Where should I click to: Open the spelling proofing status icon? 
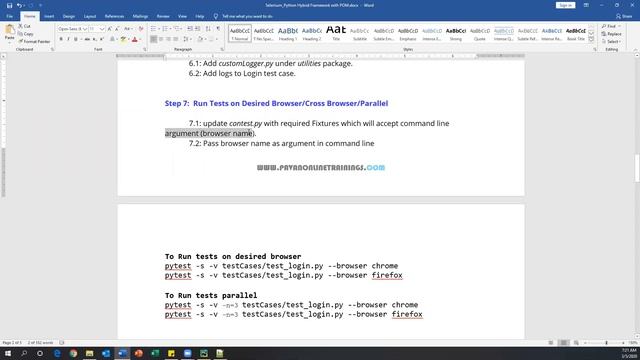pyautogui.click(x=62, y=343)
